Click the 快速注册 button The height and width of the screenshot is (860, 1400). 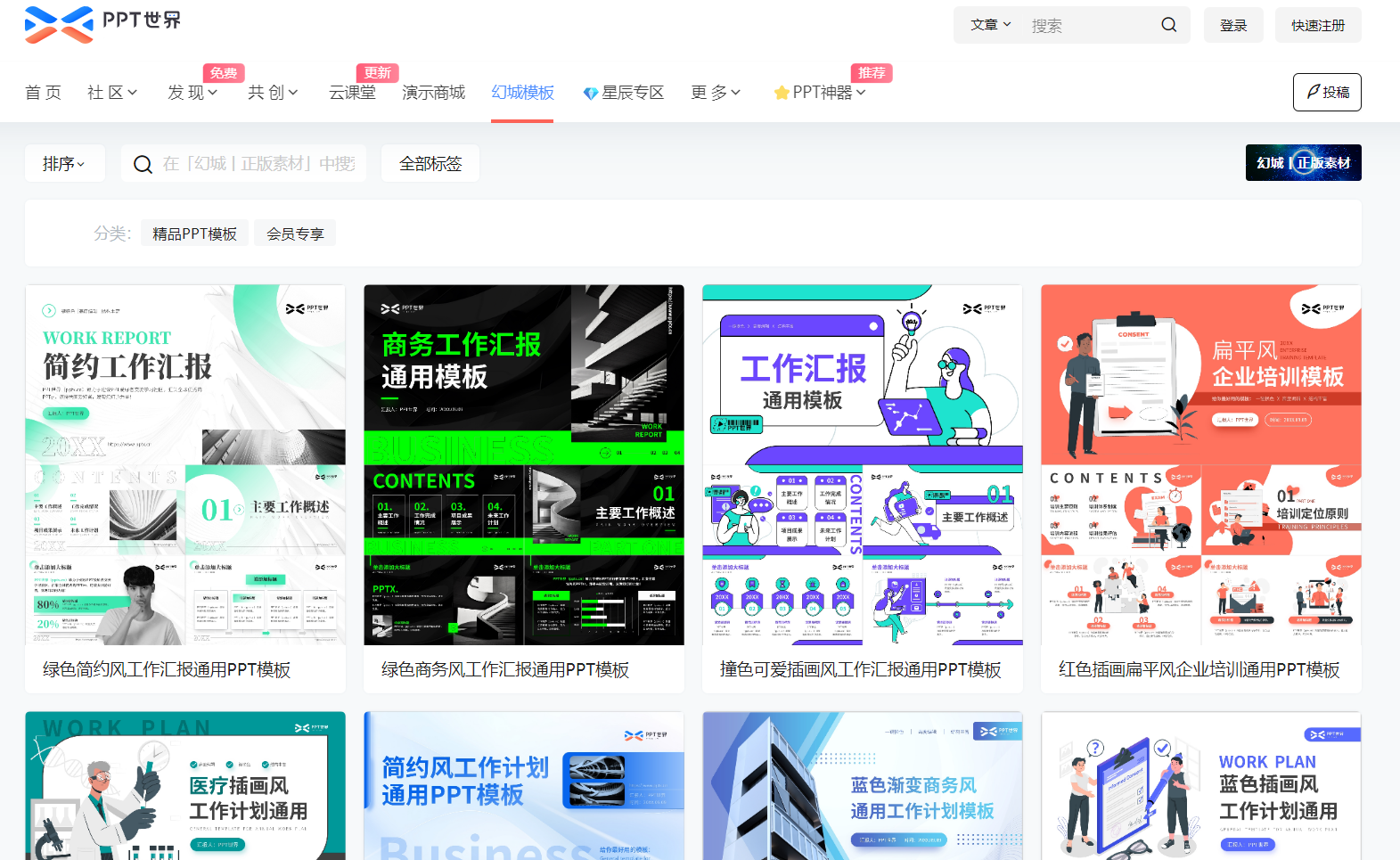click(x=1318, y=25)
